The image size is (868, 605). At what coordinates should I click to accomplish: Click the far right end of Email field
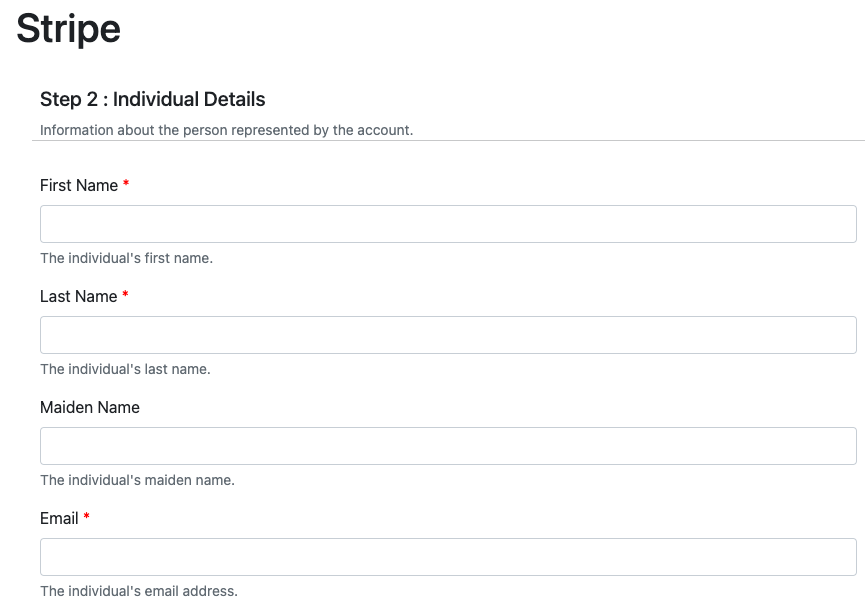click(845, 557)
